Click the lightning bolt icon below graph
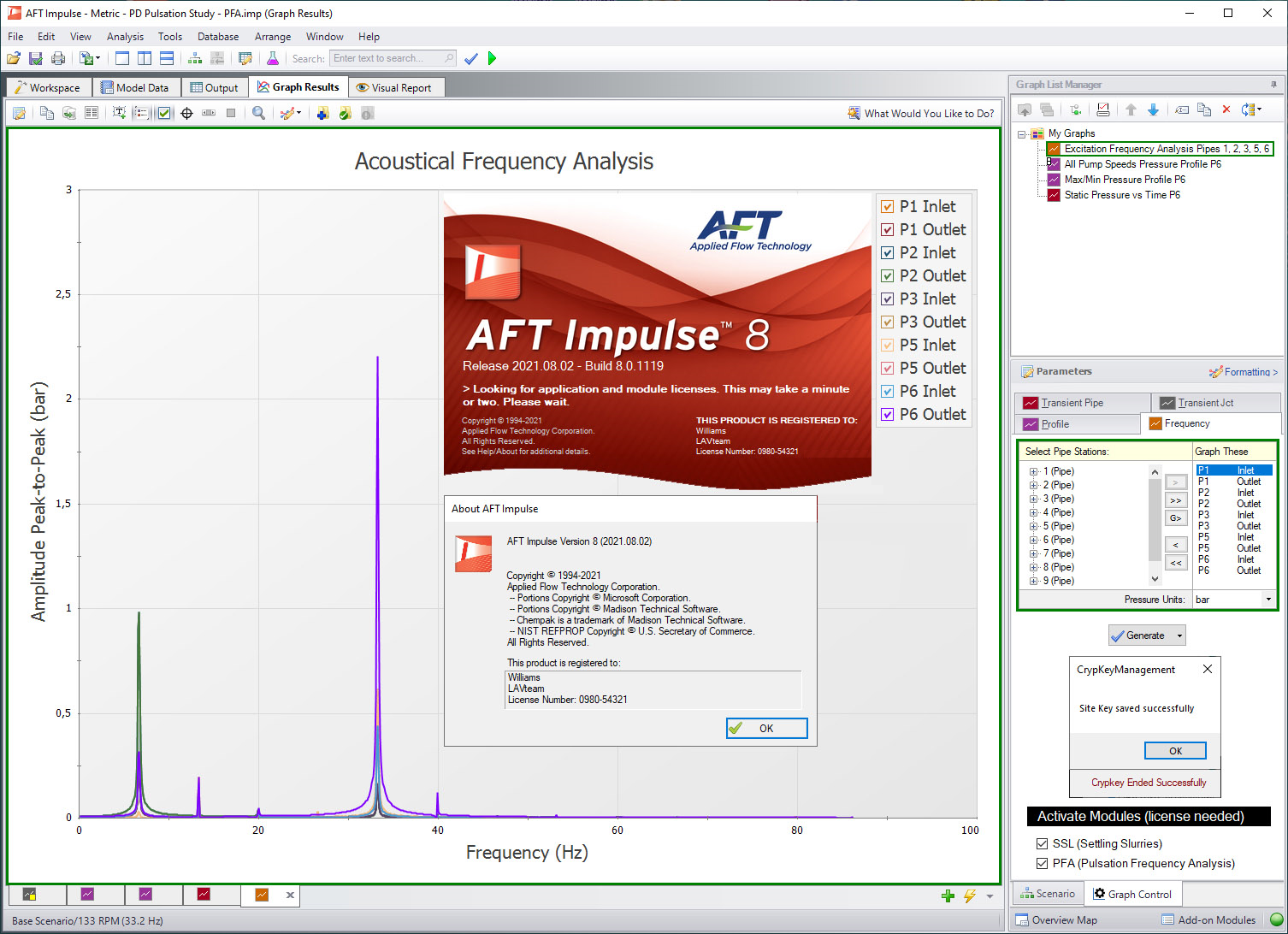Screen dimensions: 1288x934 pyautogui.click(x=969, y=896)
